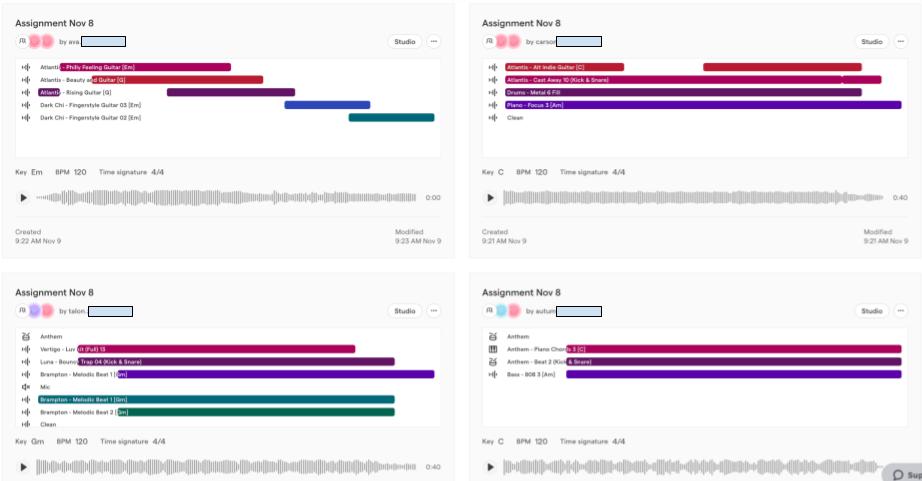Viewport: 922px width, 481px height.
Task: Click audio track icon for Alt Indie Guitar
Action: click(493, 67)
